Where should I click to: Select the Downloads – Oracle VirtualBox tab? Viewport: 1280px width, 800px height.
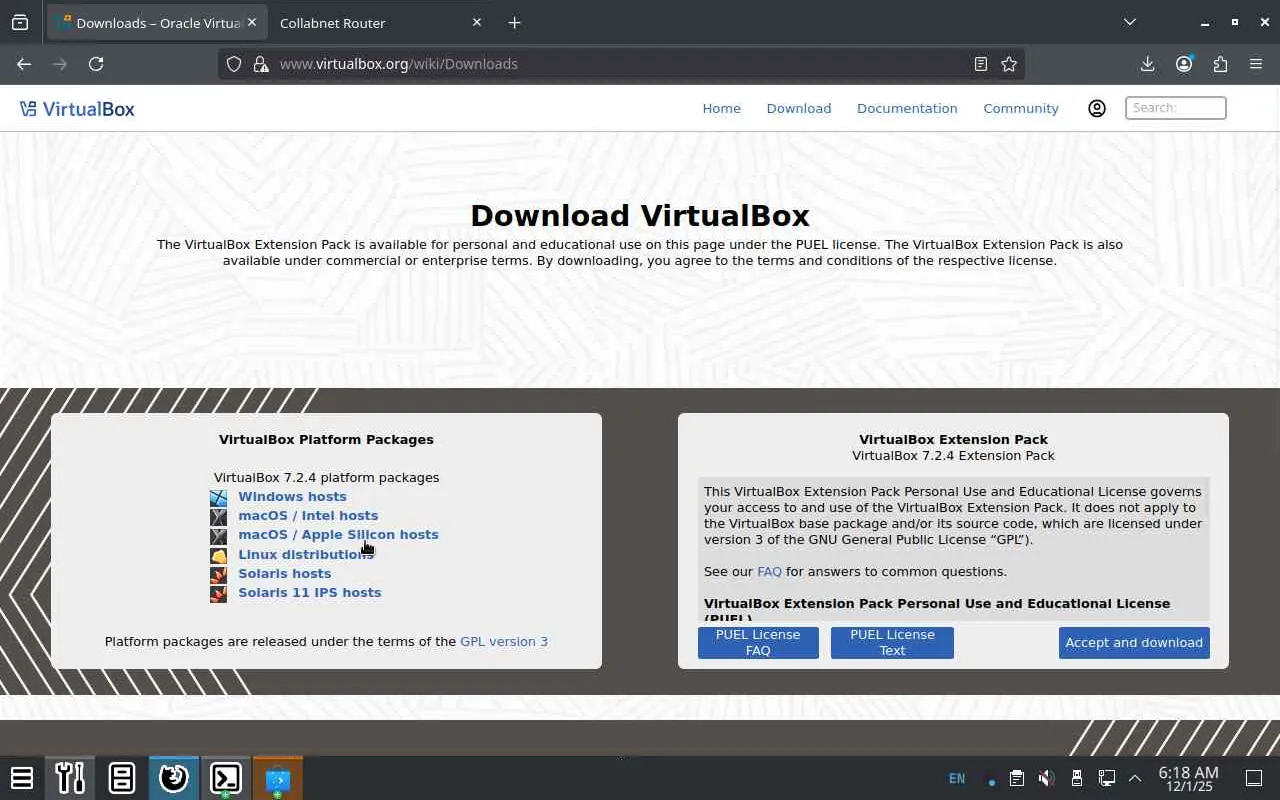pyautogui.click(x=155, y=22)
